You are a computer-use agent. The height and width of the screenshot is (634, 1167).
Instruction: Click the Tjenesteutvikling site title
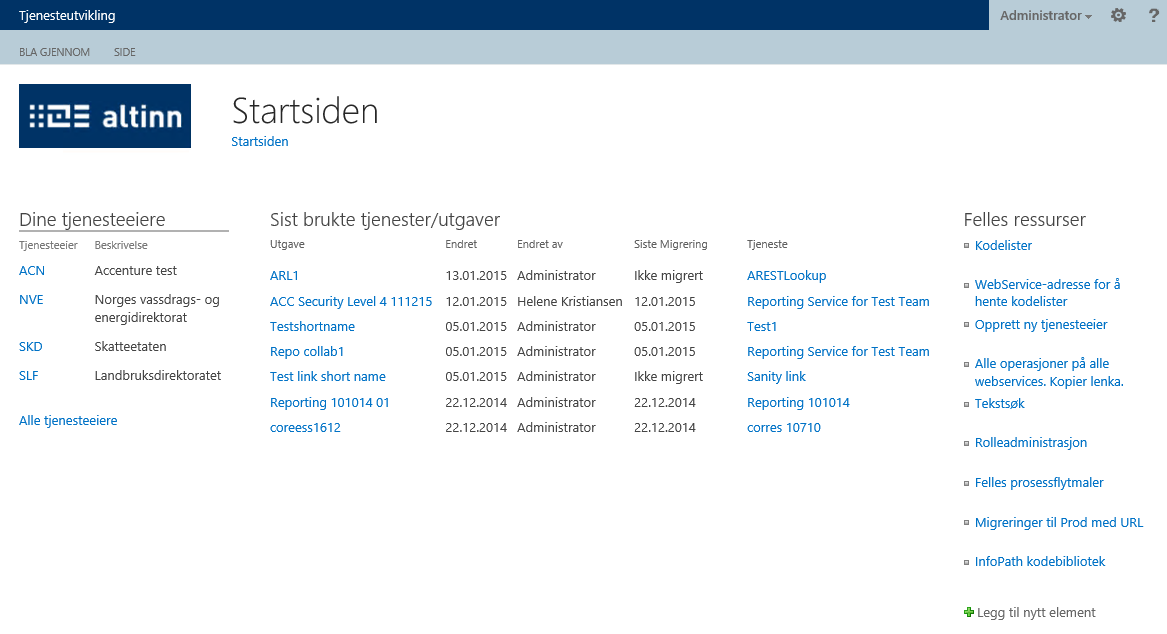coord(67,16)
